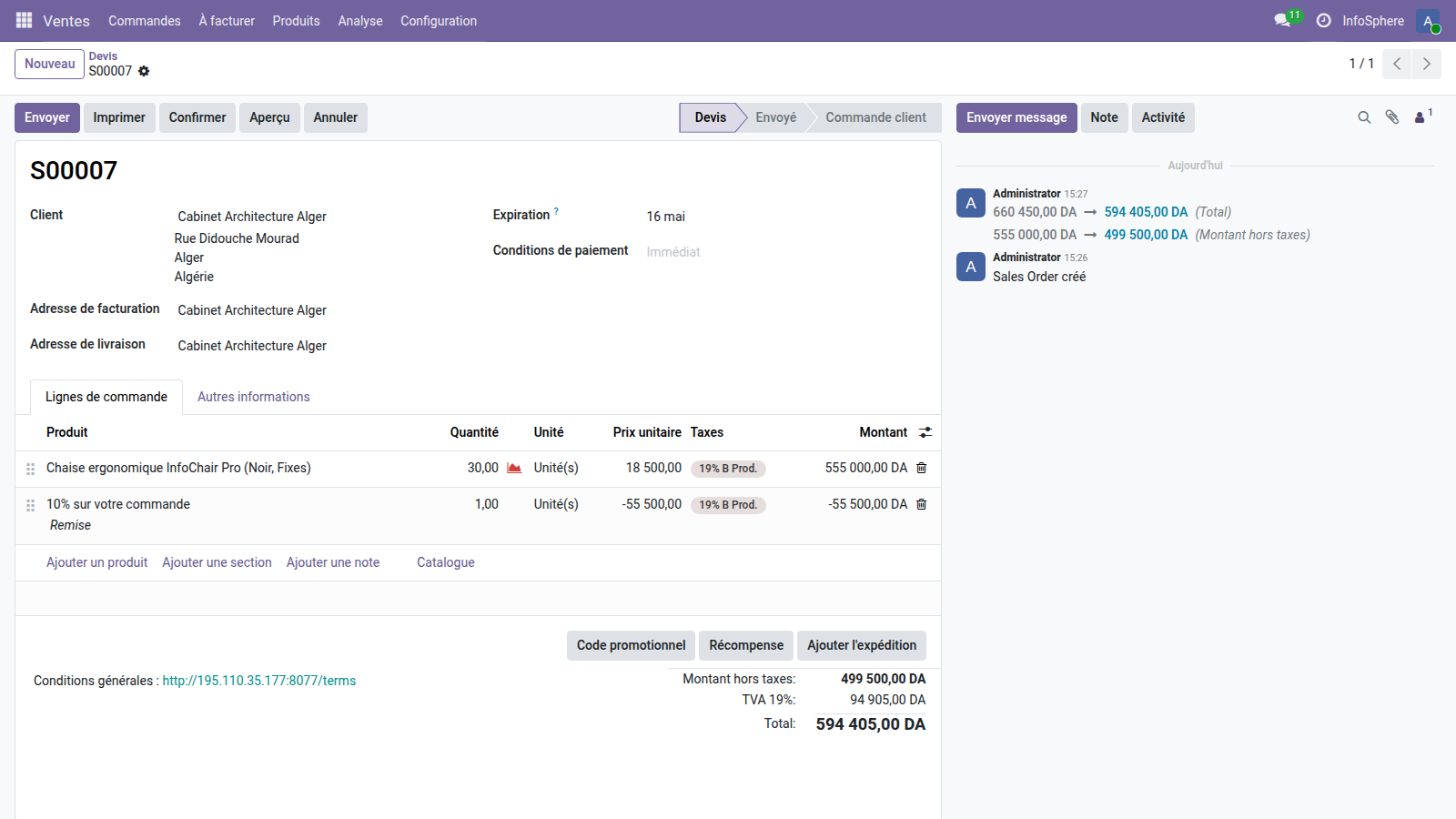The width and height of the screenshot is (1456, 819).
Task: Open the attachments paperclip icon
Action: (1391, 117)
